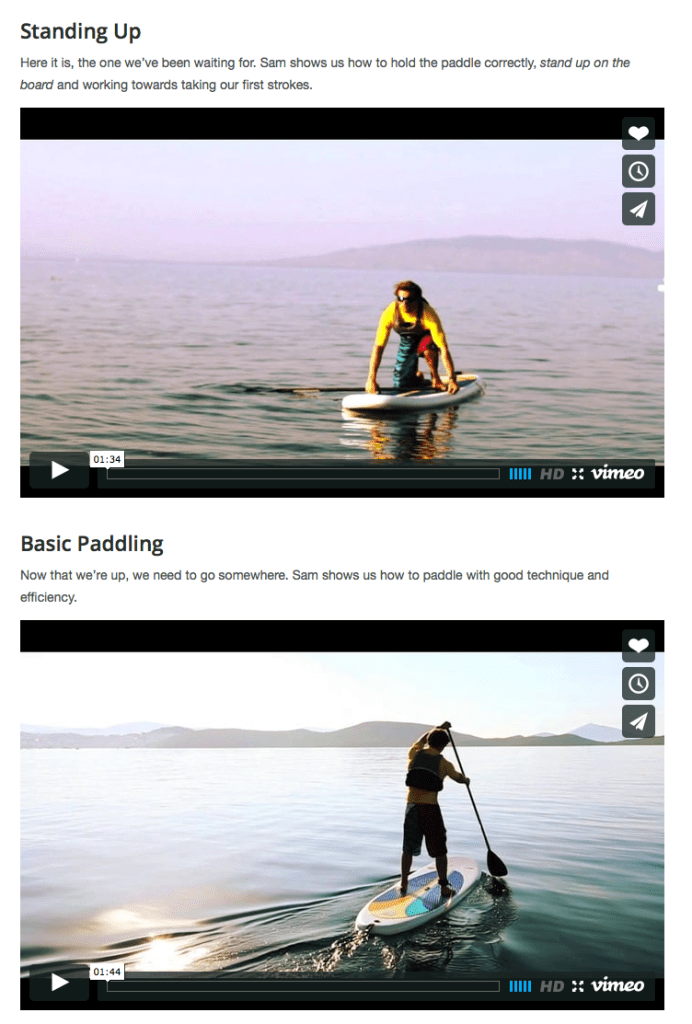Play the Basic Paddling video
Viewport: 692px width, 1024px height.
[59, 982]
